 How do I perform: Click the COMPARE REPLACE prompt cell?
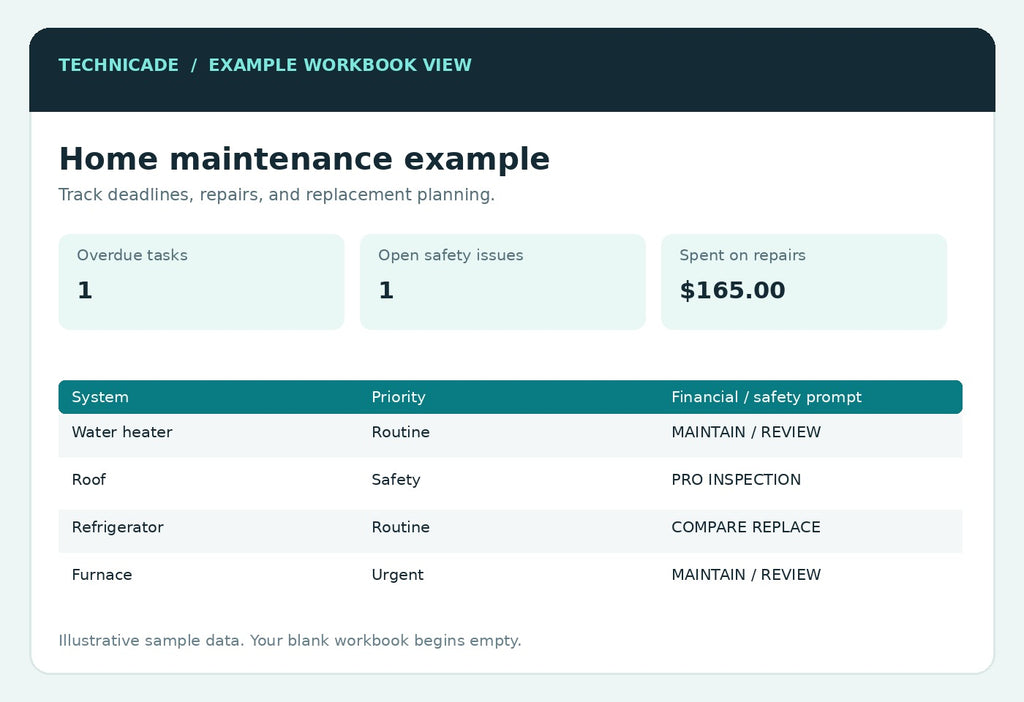pyautogui.click(x=746, y=528)
